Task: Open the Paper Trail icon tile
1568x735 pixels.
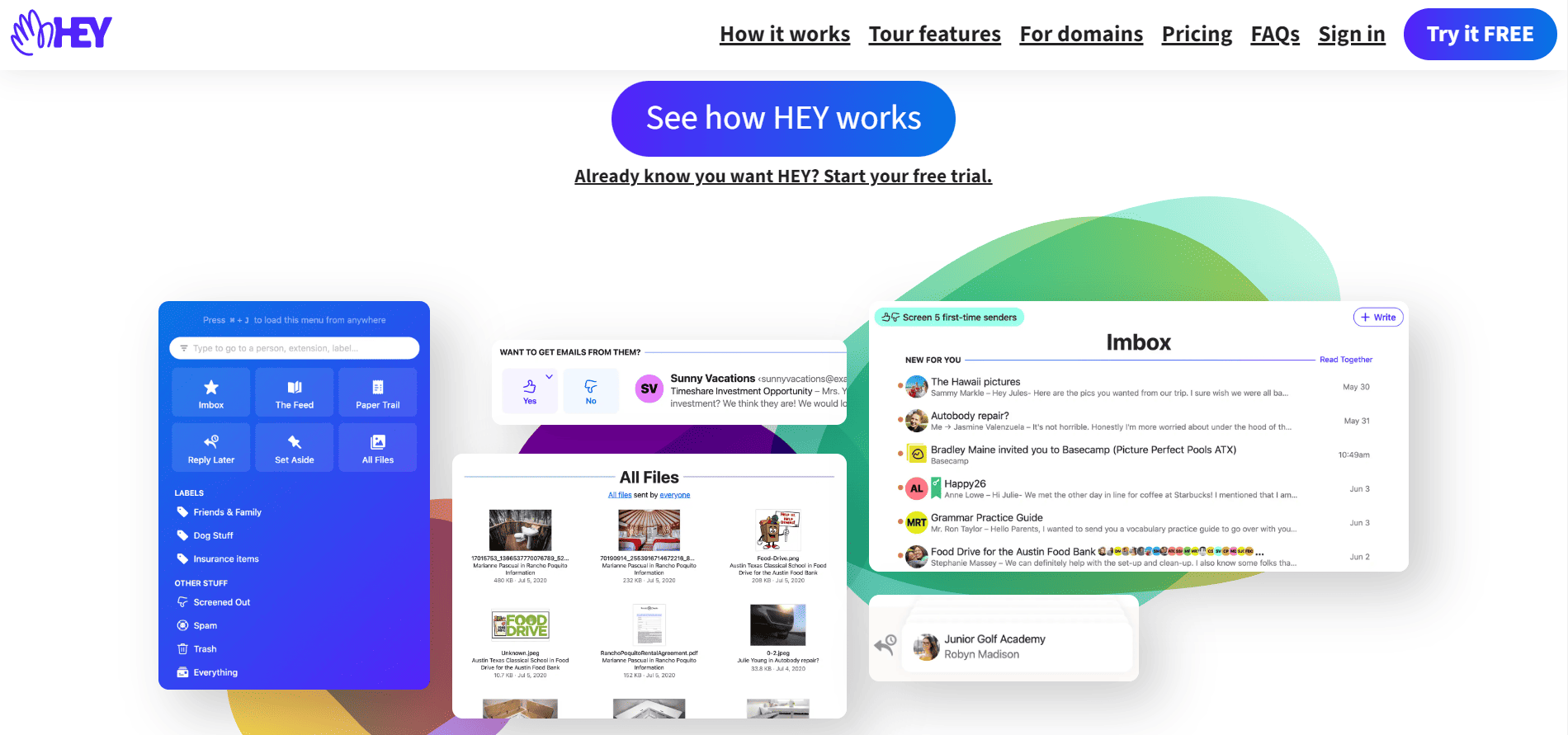Action: pyautogui.click(x=378, y=392)
